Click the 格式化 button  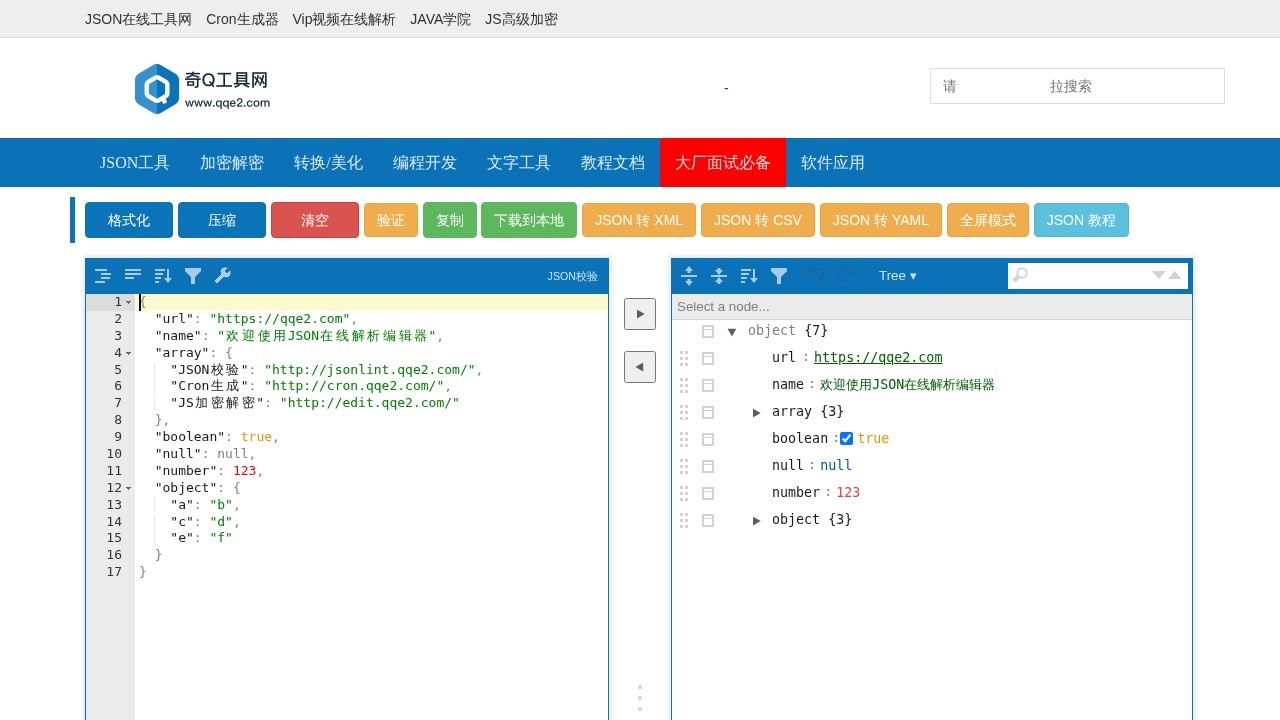tap(128, 220)
